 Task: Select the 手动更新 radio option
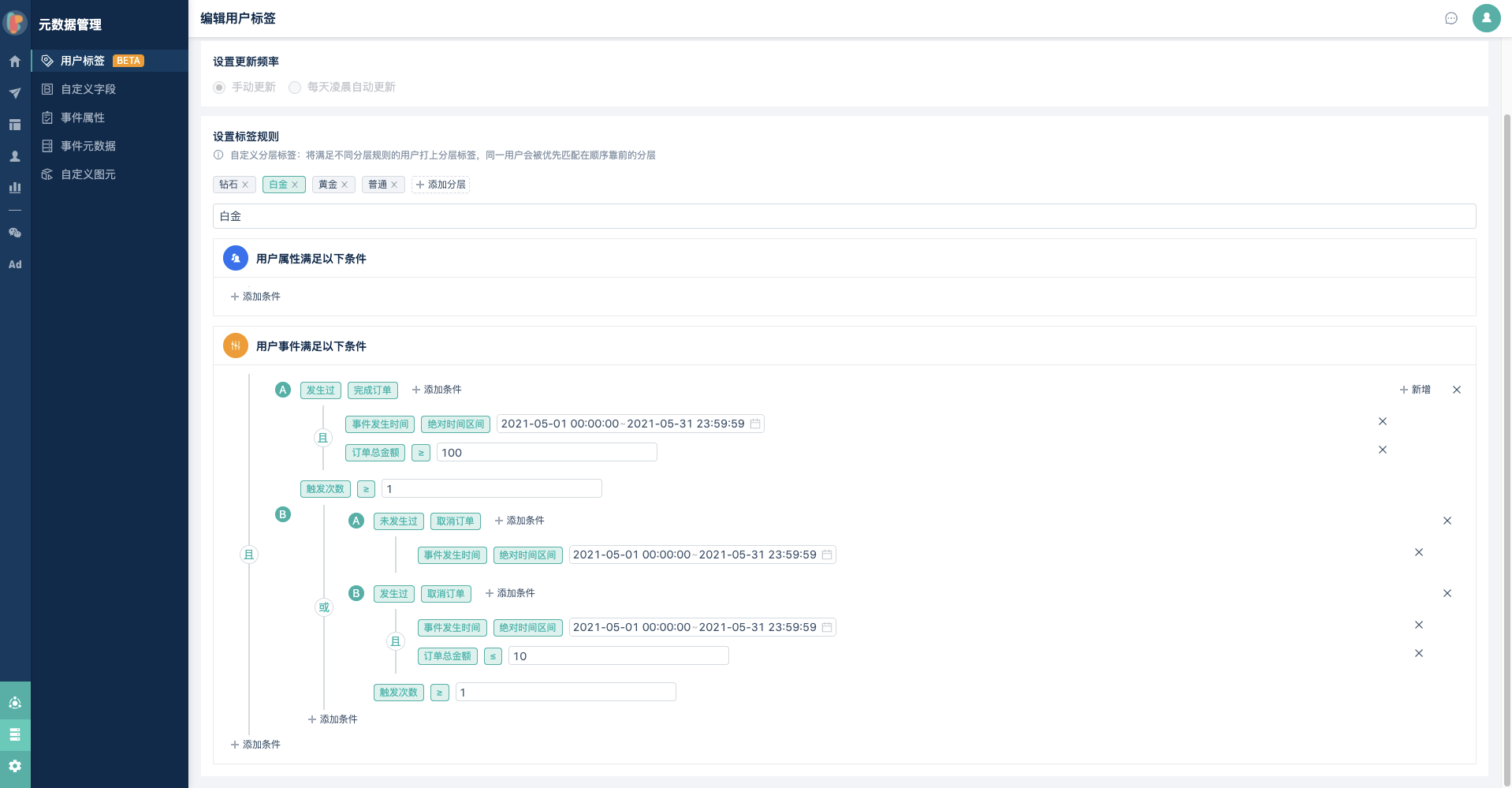(x=219, y=88)
